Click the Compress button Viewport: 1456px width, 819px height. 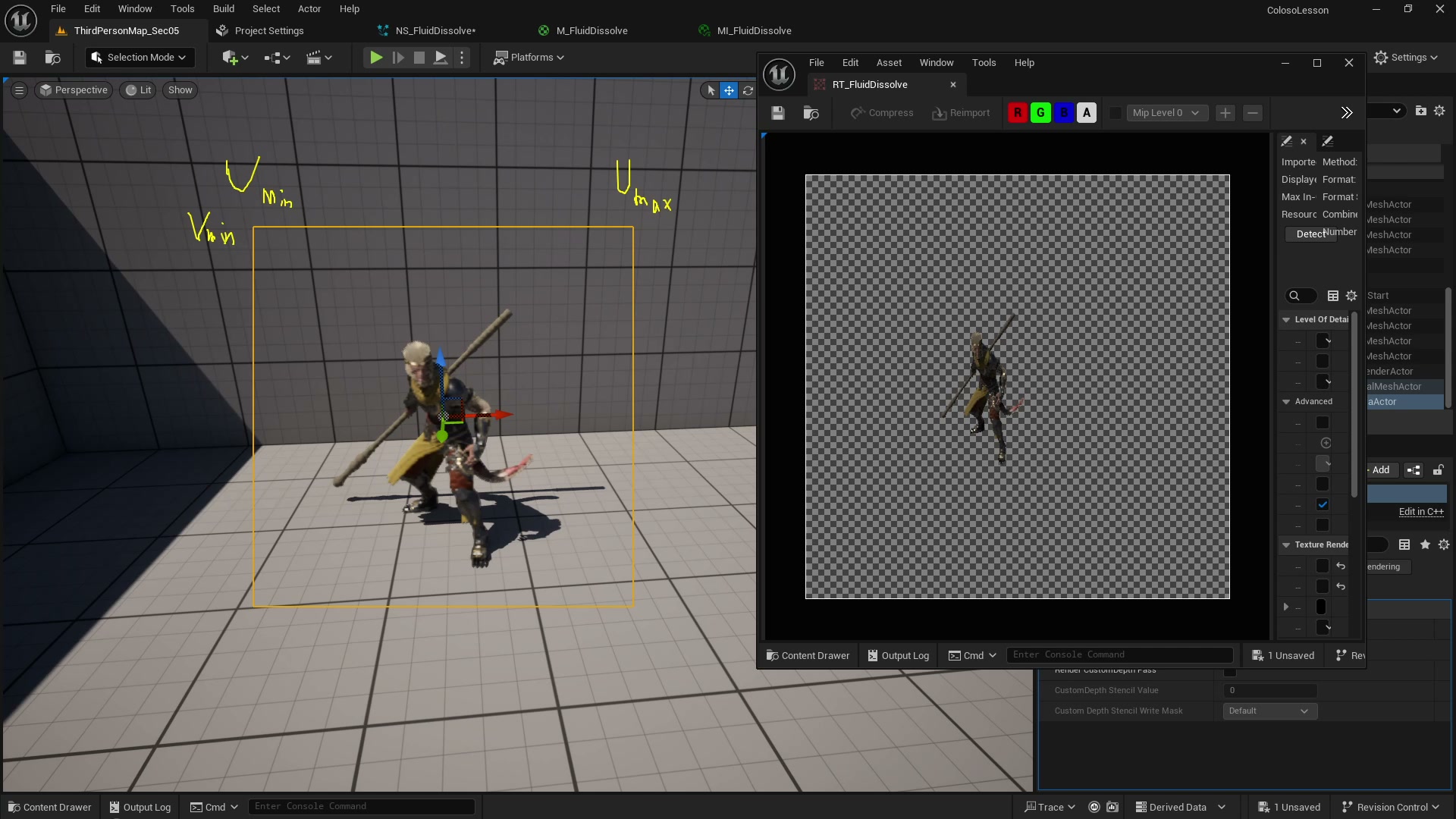point(881,113)
